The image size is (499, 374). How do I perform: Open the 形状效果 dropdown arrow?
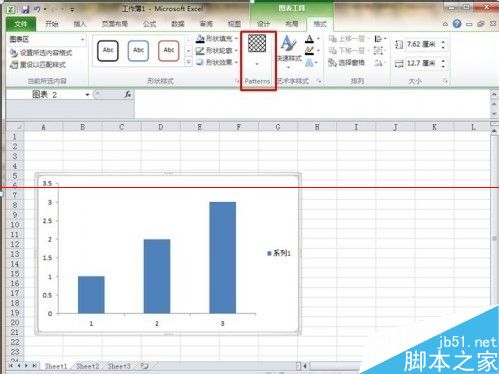(236, 62)
